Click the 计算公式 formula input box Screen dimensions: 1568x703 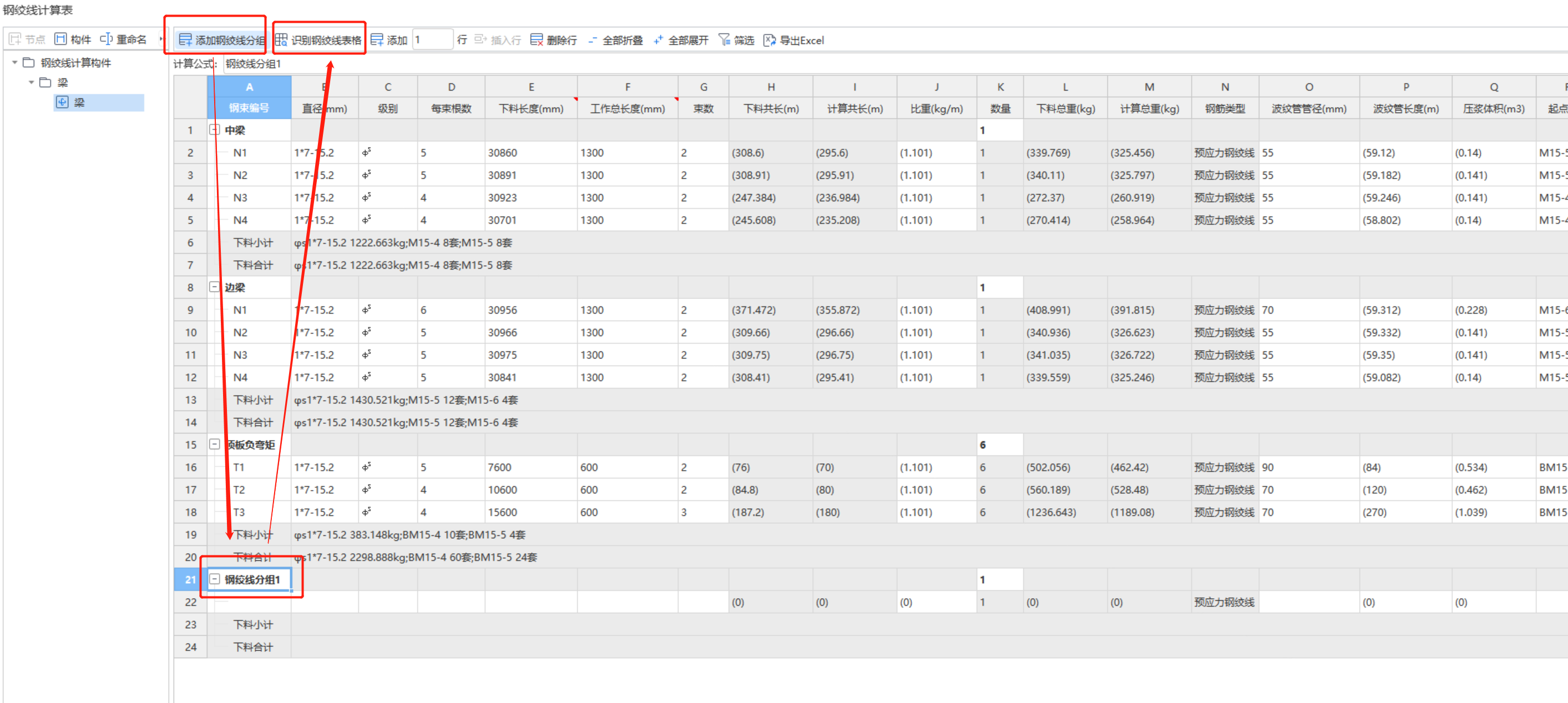pyautogui.click(x=895, y=64)
